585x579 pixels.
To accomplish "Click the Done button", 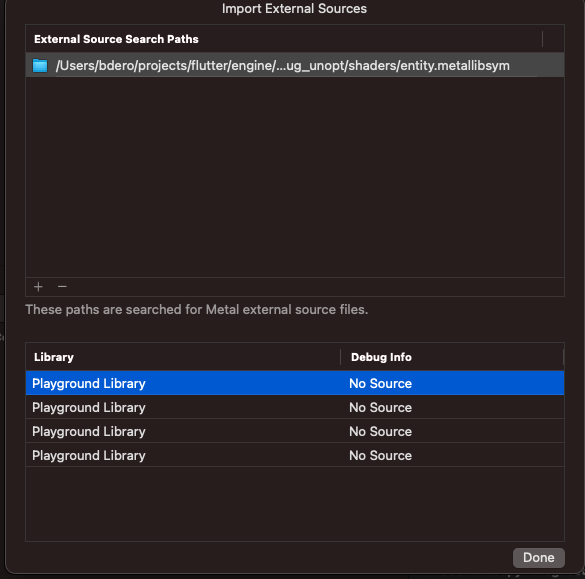I will (x=538, y=558).
